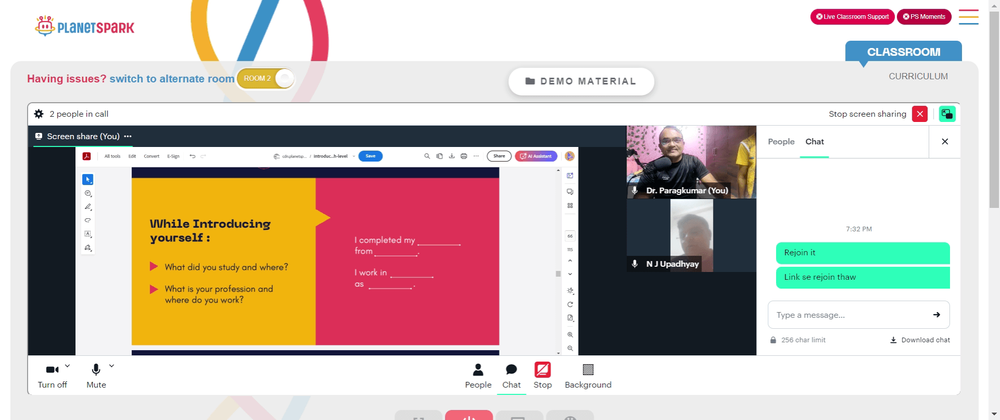The height and width of the screenshot is (420, 1000).
Task: Click the Acrobat logo in shared screen
Action: [85, 156]
